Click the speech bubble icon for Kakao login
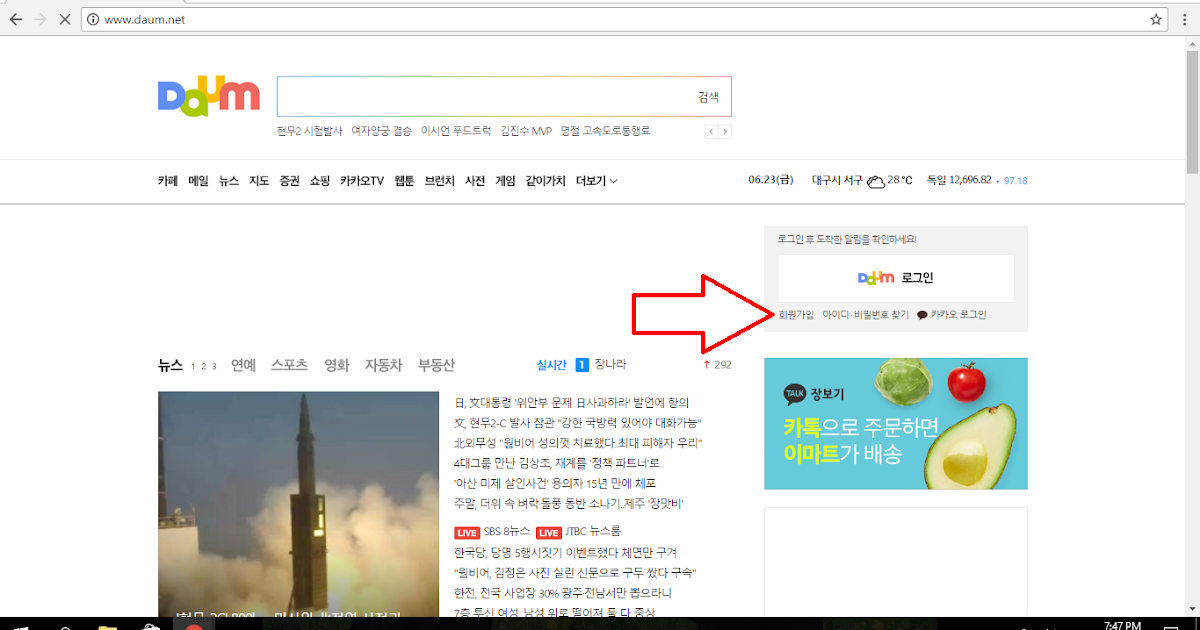Viewport: 1200px width, 630px height. point(922,314)
